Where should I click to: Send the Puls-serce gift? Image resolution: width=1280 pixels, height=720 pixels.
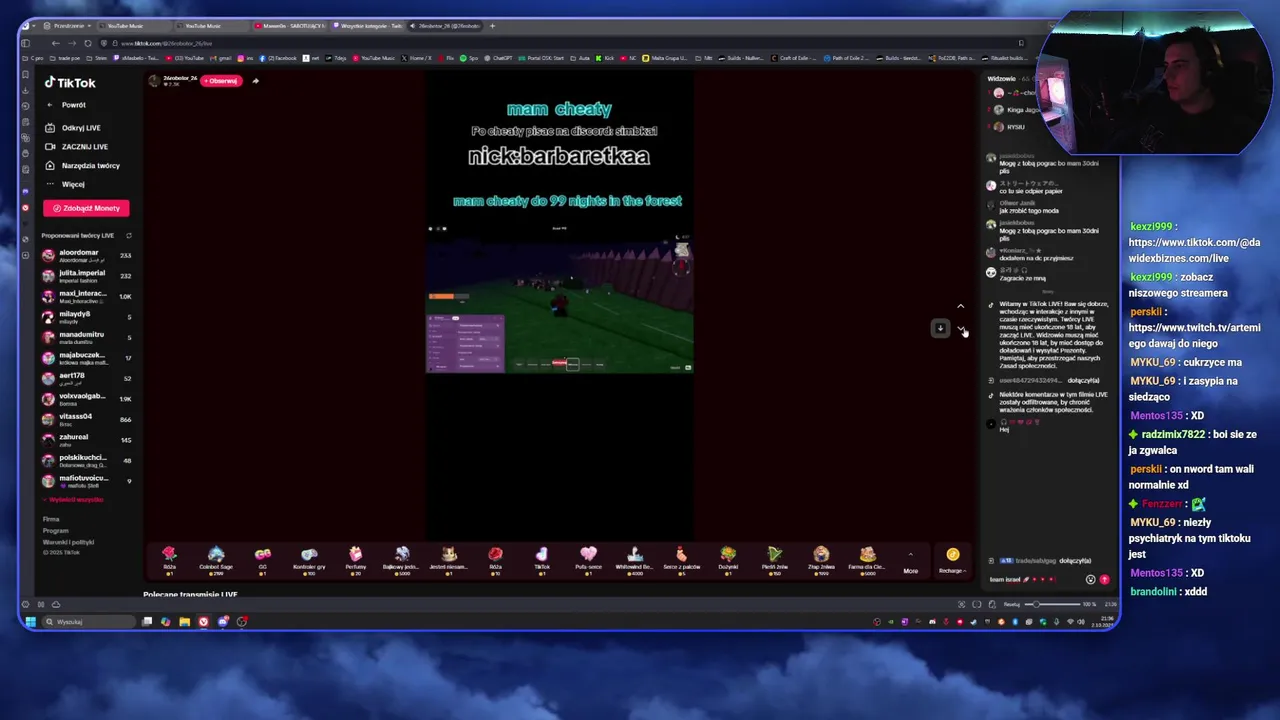coord(588,559)
